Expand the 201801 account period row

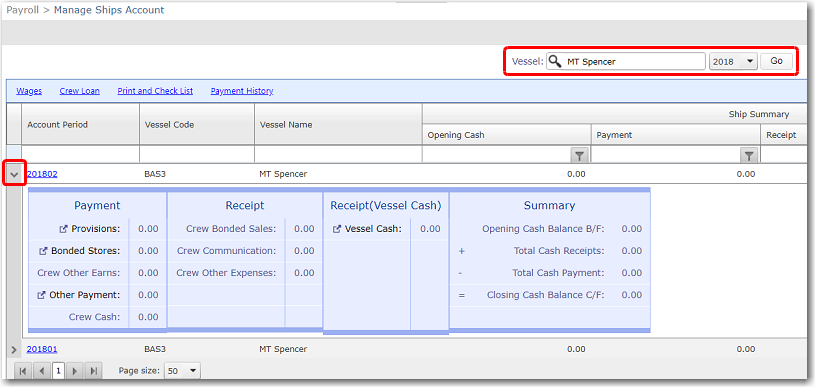(14, 350)
